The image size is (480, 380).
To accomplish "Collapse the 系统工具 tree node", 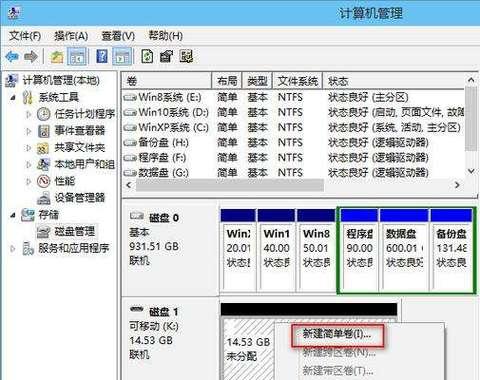I will 12,98.
